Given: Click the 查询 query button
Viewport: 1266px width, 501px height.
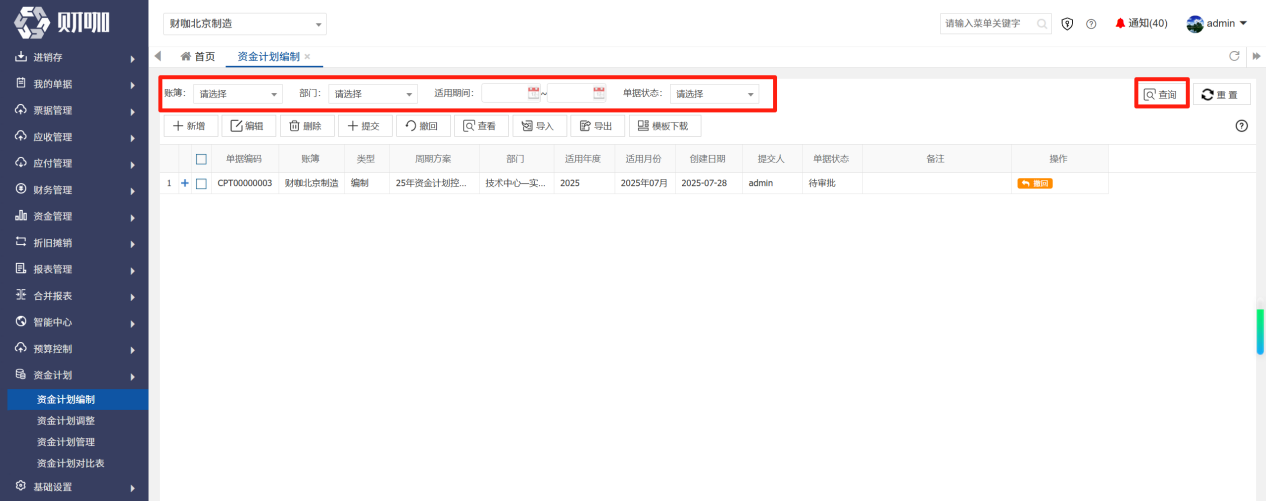Looking at the screenshot, I should tap(1161, 94).
